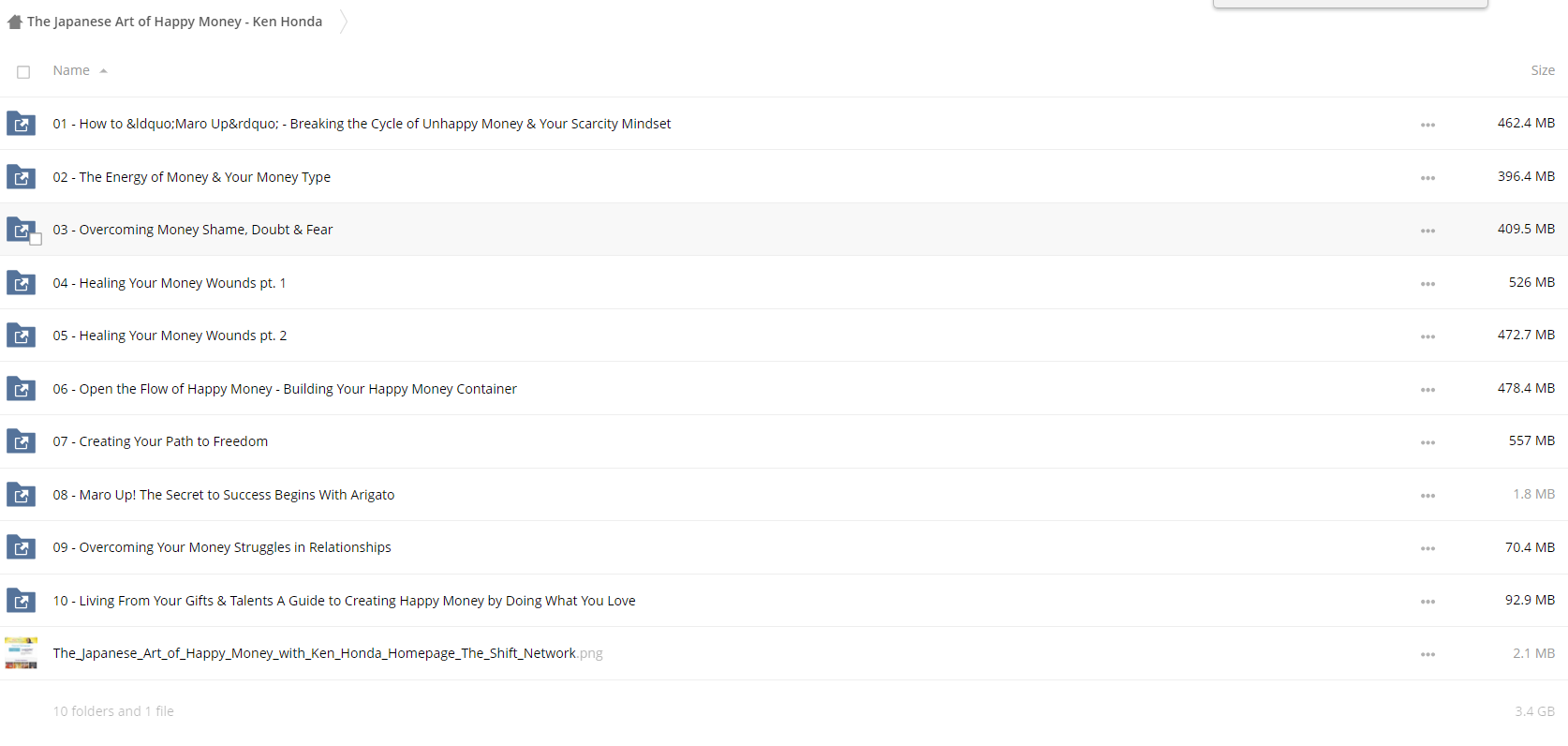The height and width of the screenshot is (746, 1568).
Task: Click the home icon in breadcrumb
Action: (15, 22)
